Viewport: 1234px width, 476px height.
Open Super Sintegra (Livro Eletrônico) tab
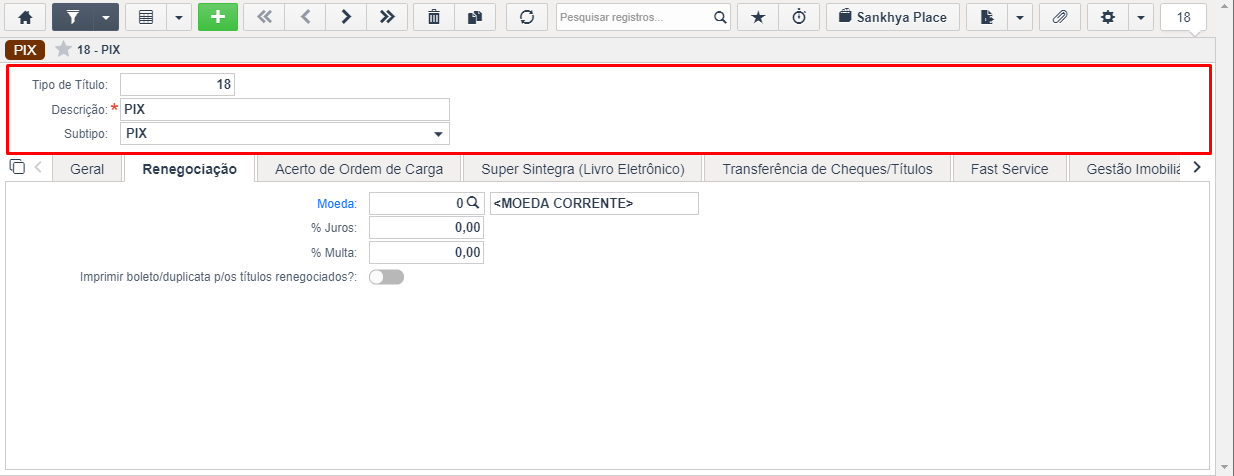click(x=583, y=169)
